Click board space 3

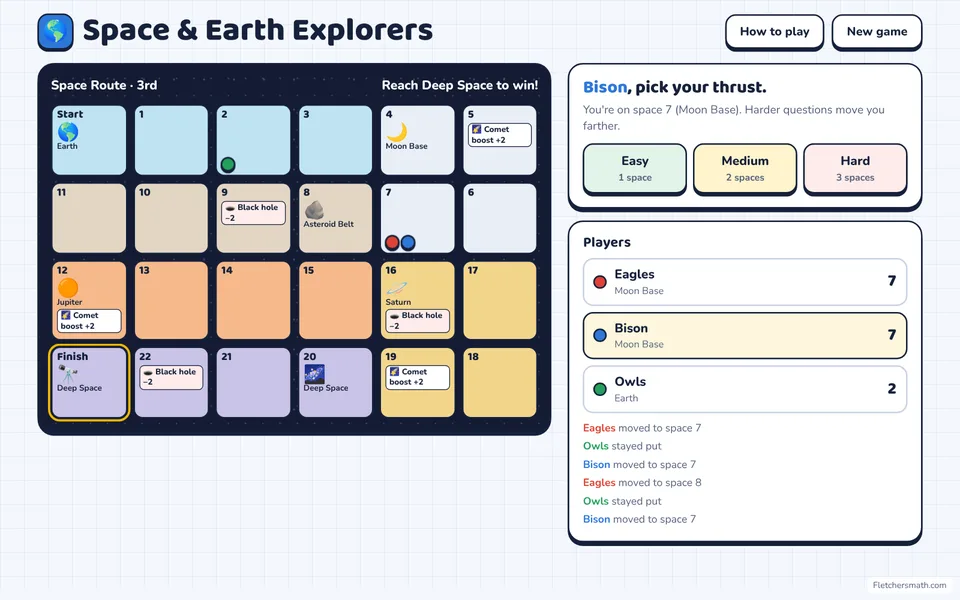tap(336, 140)
